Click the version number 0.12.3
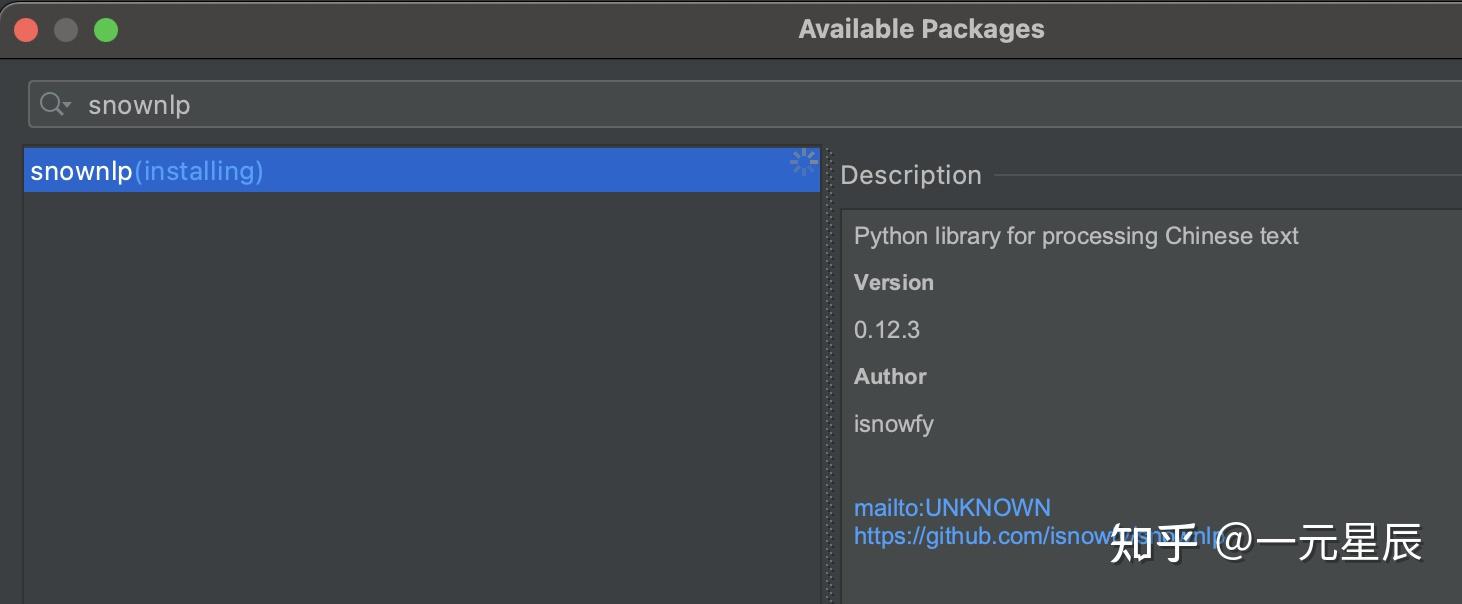 click(x=887, y=329)
